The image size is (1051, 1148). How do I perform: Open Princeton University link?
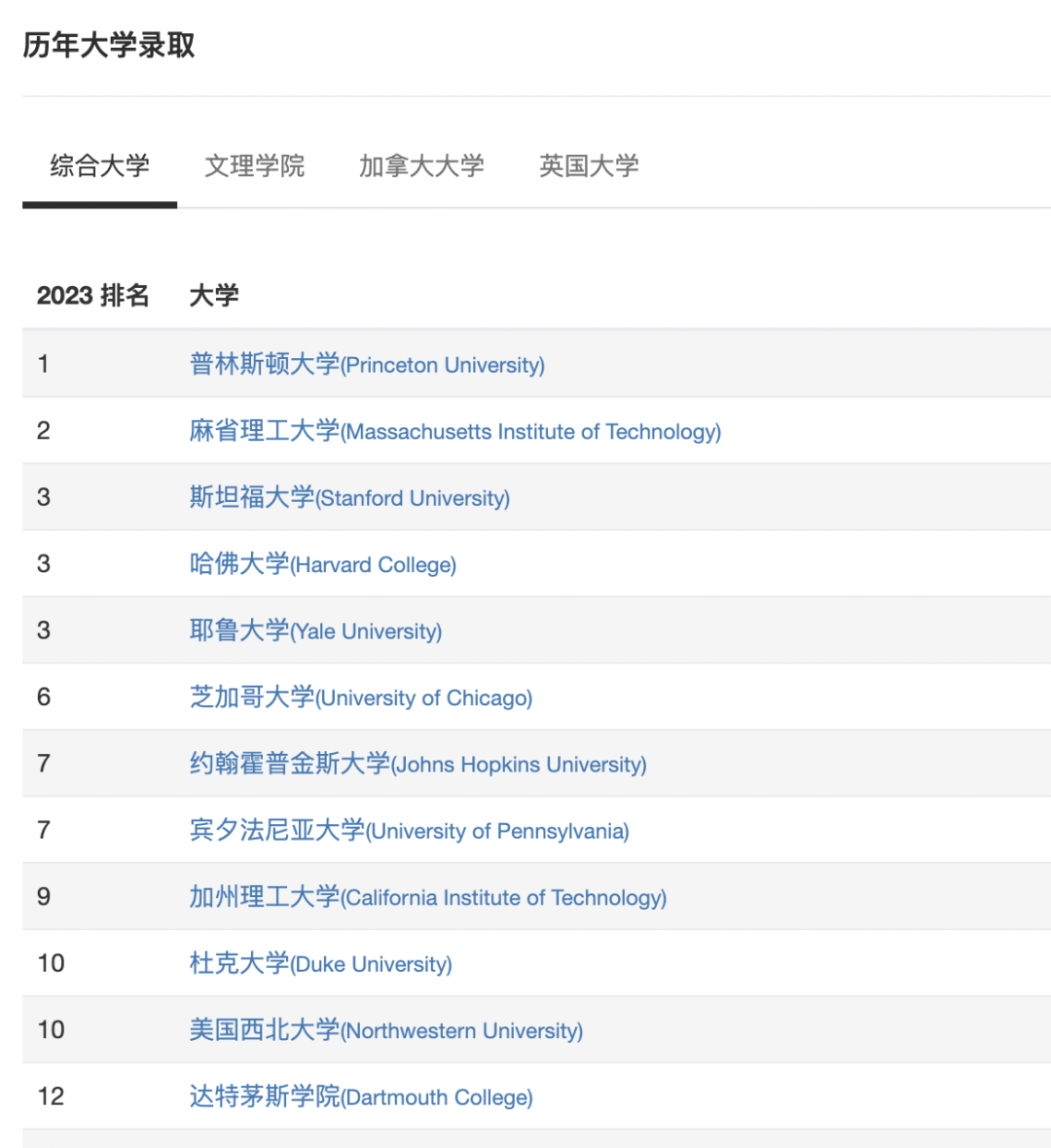pyautogui.click(x=367, y=364)
